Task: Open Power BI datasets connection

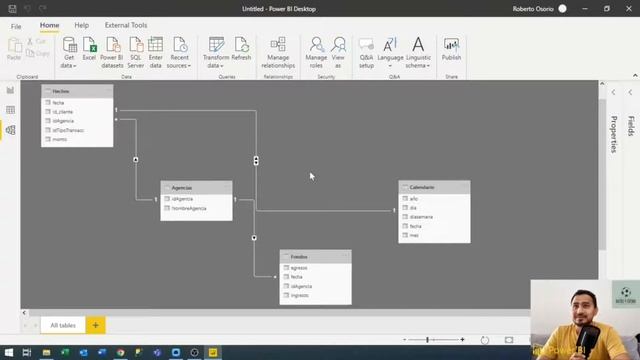Action: (x=112, y=52)
